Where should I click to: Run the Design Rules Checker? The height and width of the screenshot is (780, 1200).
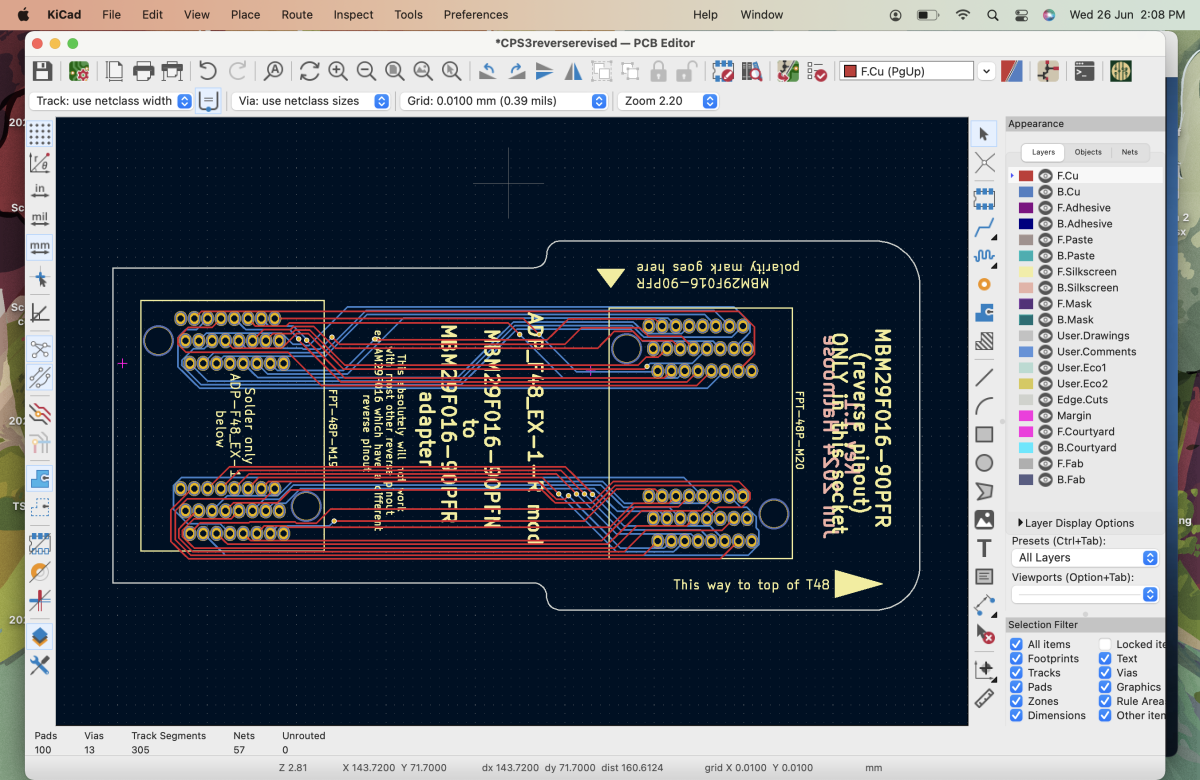coord(816,71)
